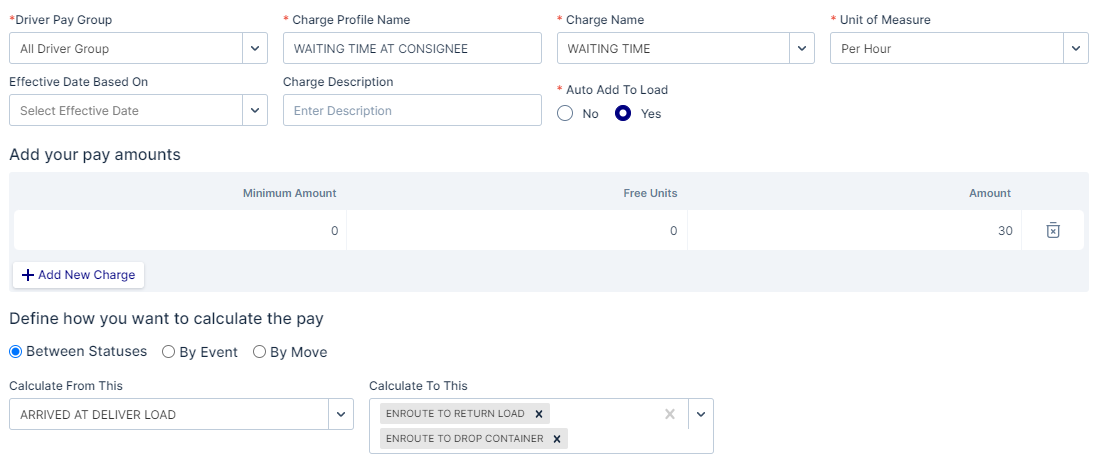The width and height of the screenshot is (1114, 474).
Task: Expand the Charge Name dropdown
Action: 802,48
